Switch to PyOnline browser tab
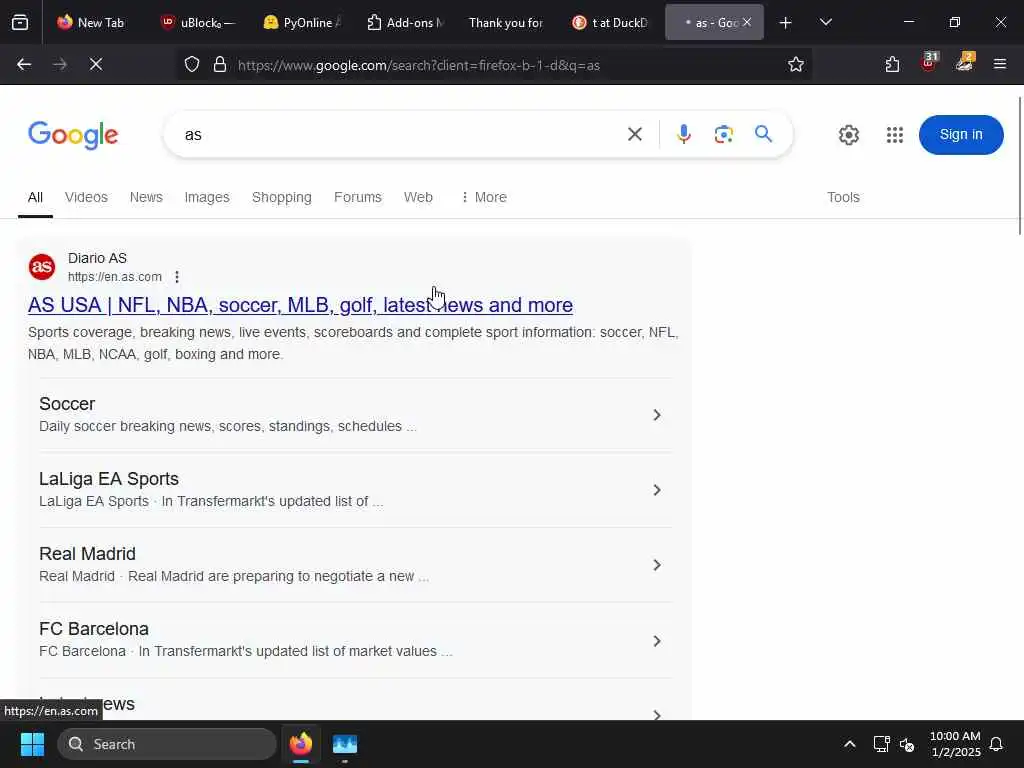 point(303,23)
